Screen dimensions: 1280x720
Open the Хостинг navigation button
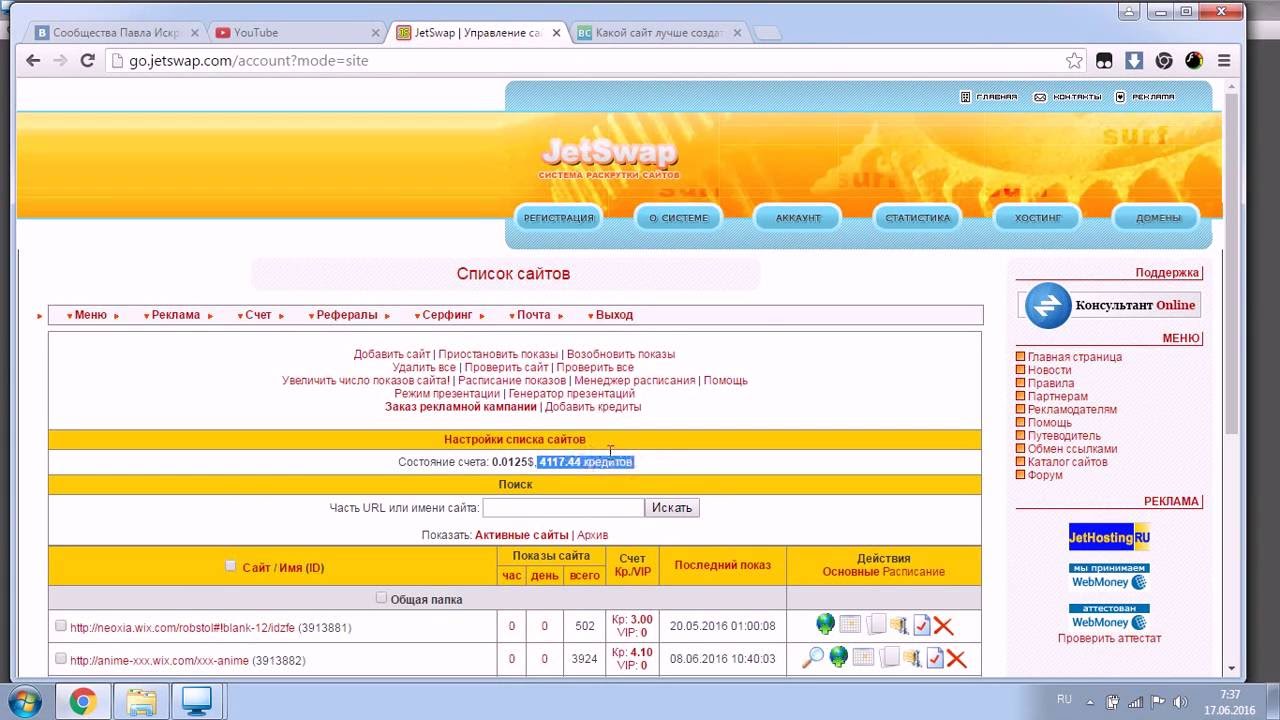[x=1038, y=217]
